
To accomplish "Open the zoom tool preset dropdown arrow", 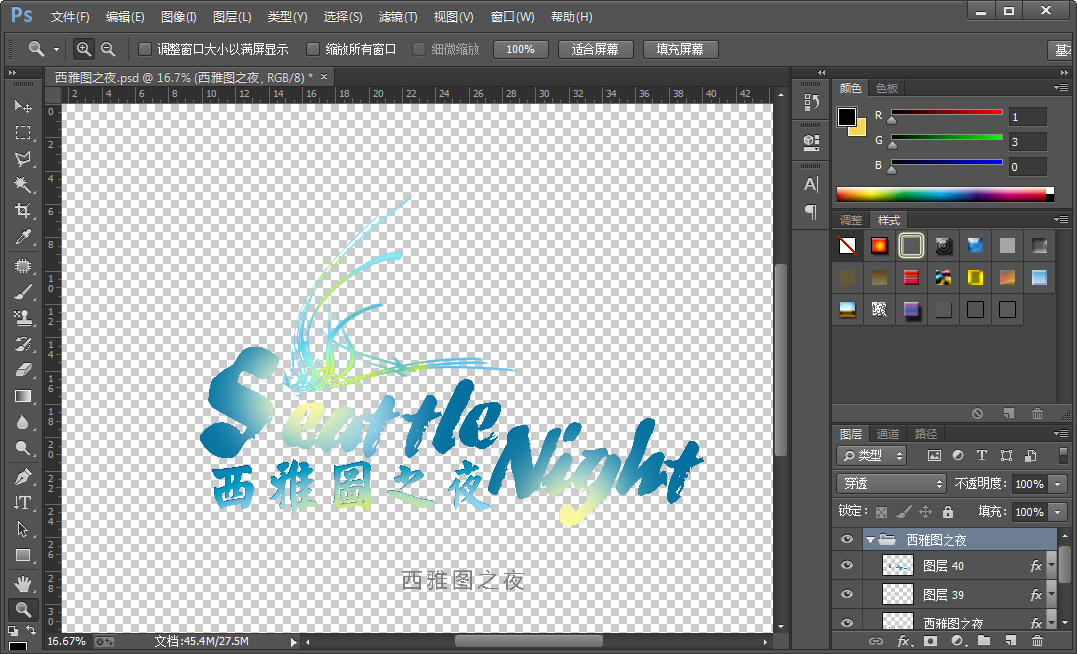I will (56, 49).
